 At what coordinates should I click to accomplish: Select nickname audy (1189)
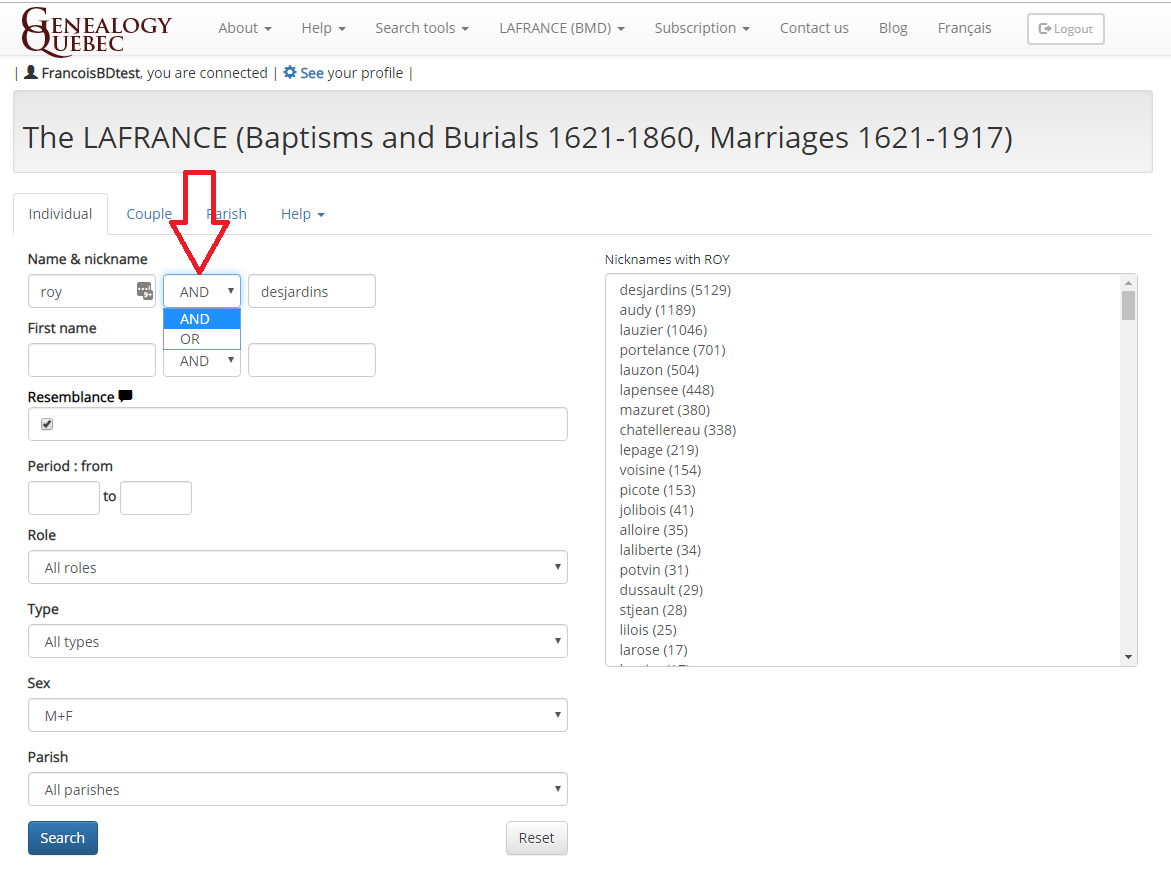coord(657,310)
